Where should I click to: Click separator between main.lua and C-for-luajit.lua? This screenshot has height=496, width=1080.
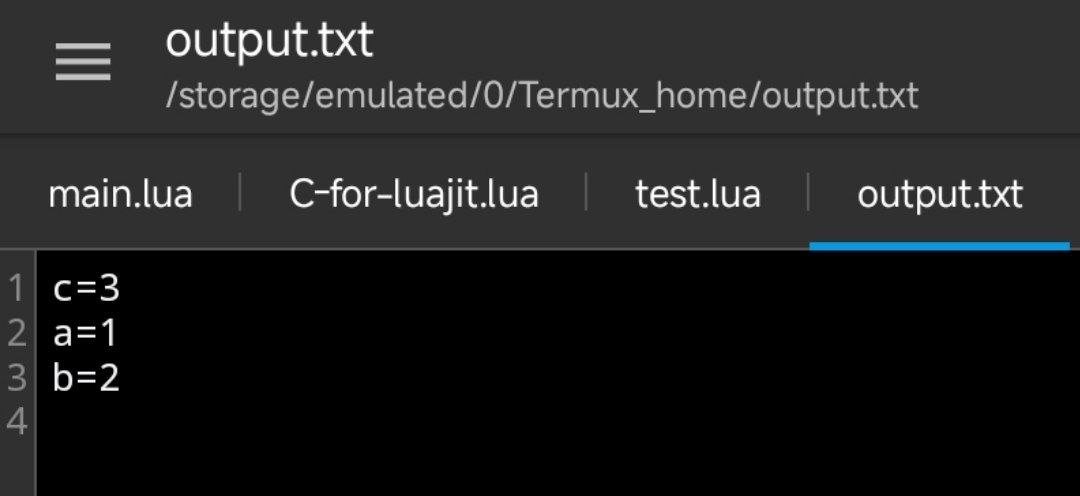(240, 194)
